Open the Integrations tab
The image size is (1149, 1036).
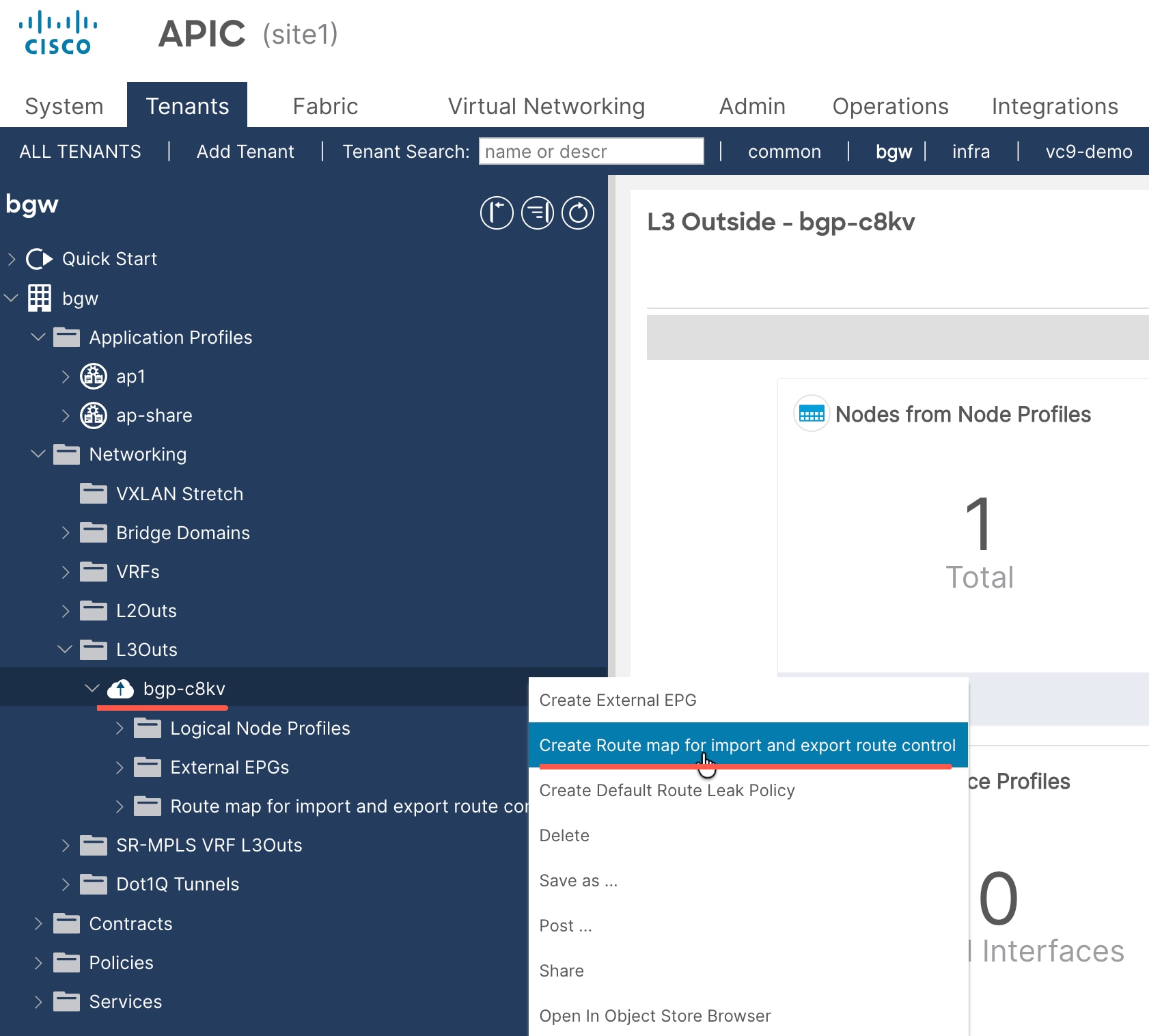(1055, 106)
